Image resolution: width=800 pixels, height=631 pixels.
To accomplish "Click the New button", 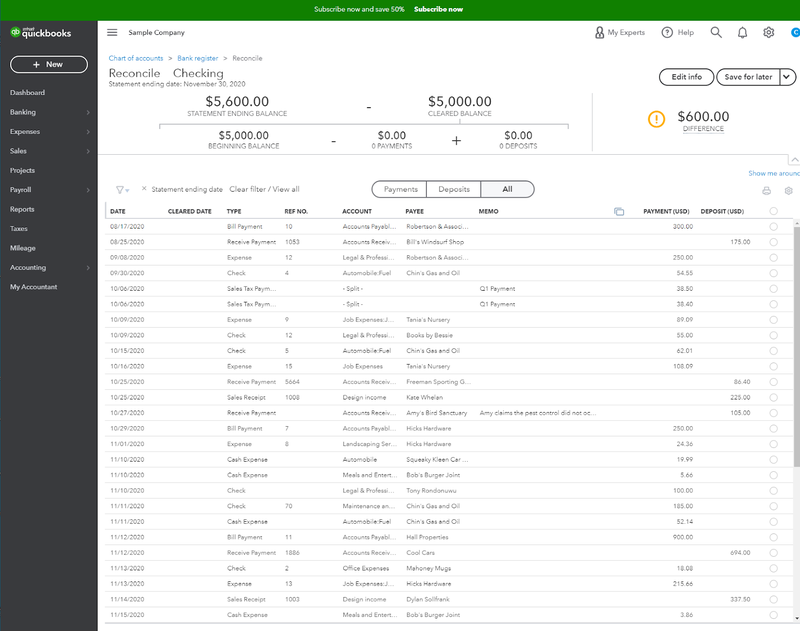I will 48,64.
